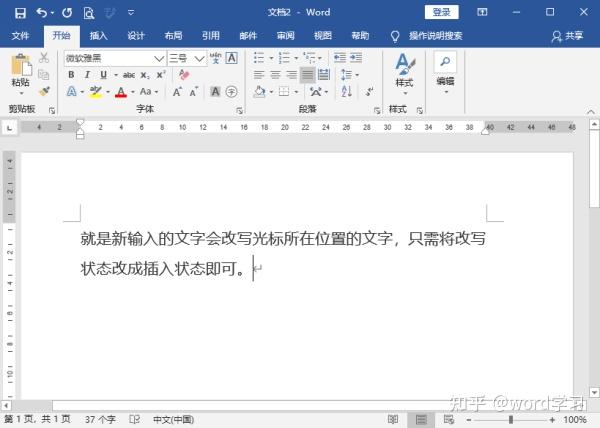Click the 登录 sign-in button
The image size is (600, 428).
[x=441, y=12]
